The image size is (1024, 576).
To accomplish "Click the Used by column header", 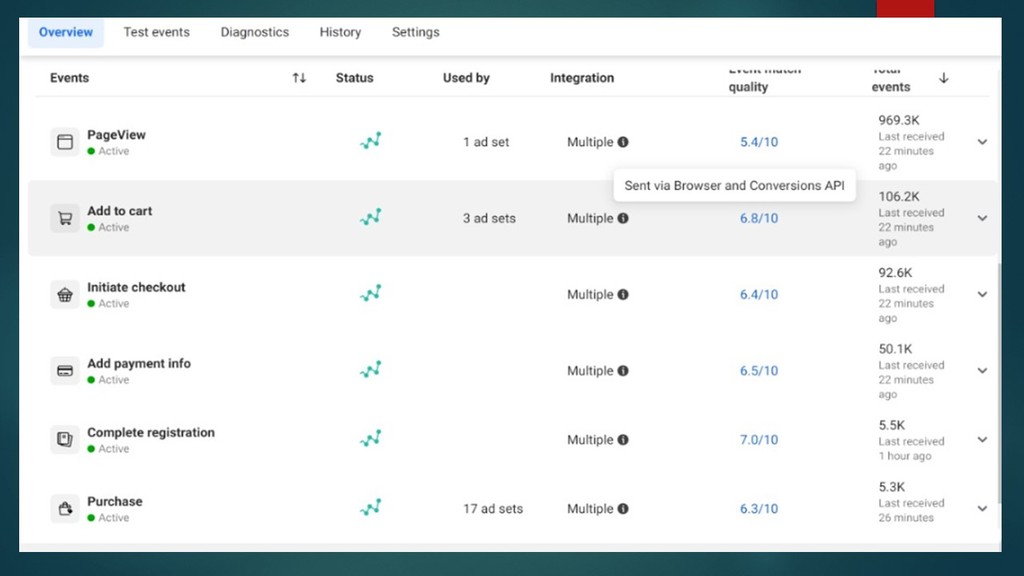I will coord(466,78).
